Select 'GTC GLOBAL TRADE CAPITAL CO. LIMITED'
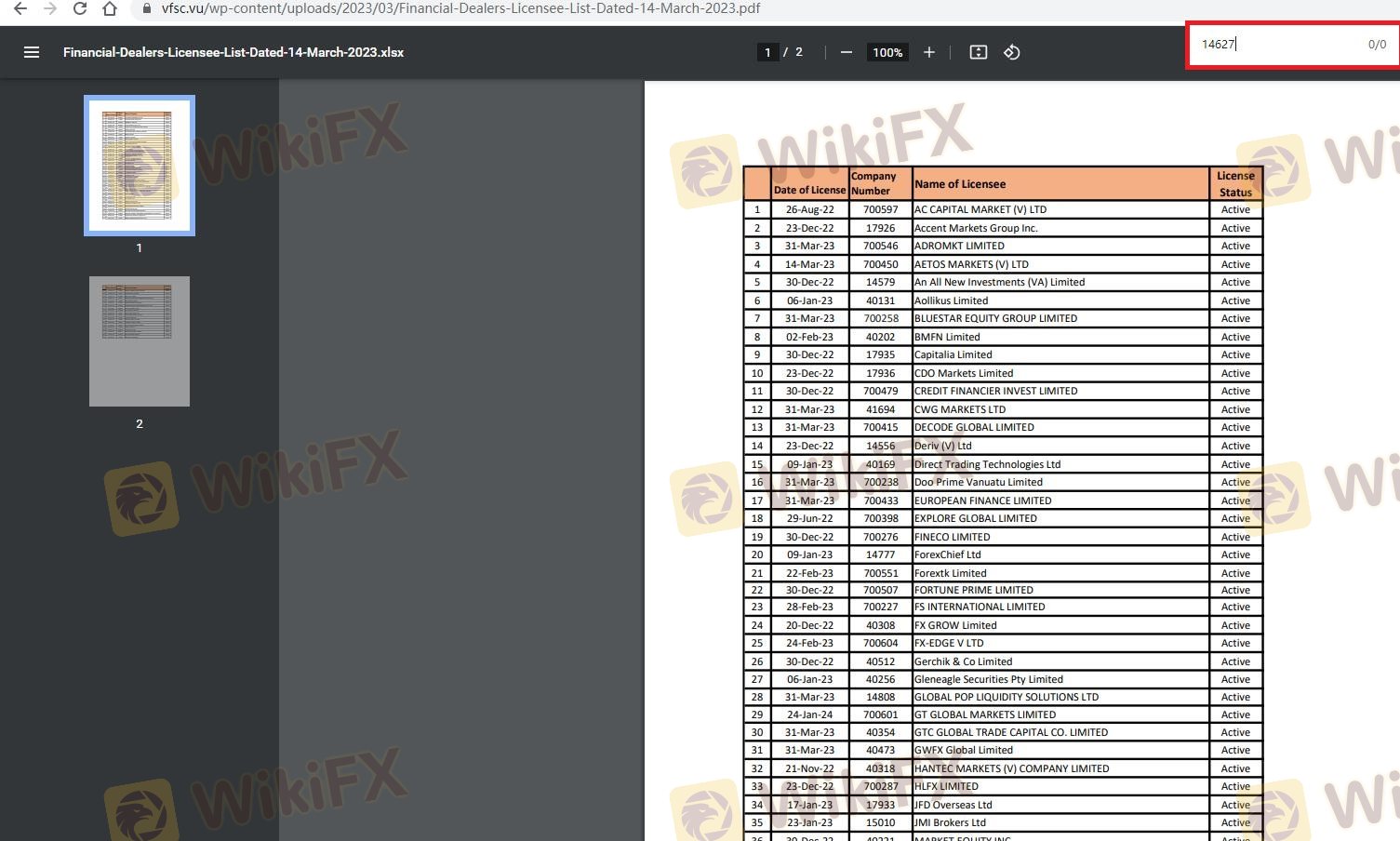 click(1060, 732)
